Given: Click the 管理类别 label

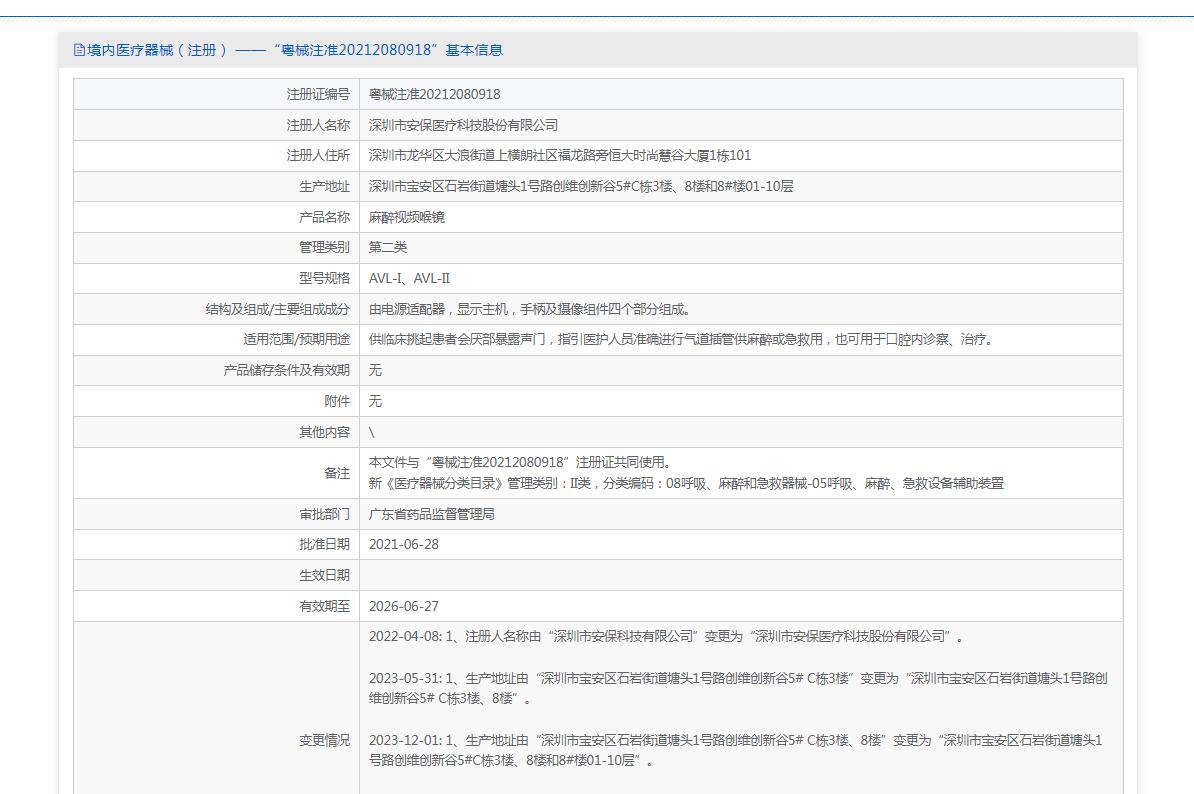Looking at the screenshot, I should (324, 247).
